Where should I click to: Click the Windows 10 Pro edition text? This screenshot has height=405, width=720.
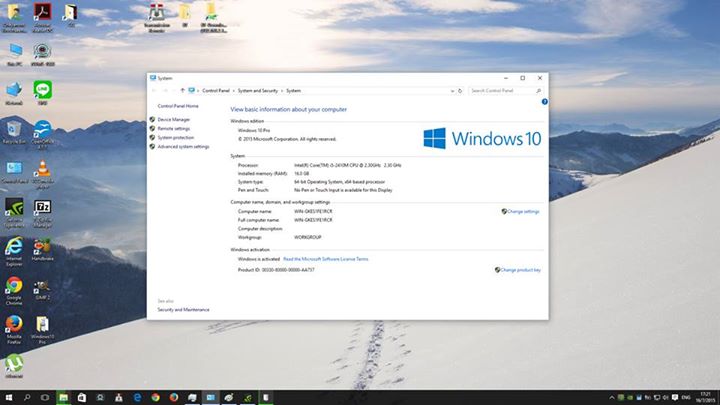click(x=254, y=130)
